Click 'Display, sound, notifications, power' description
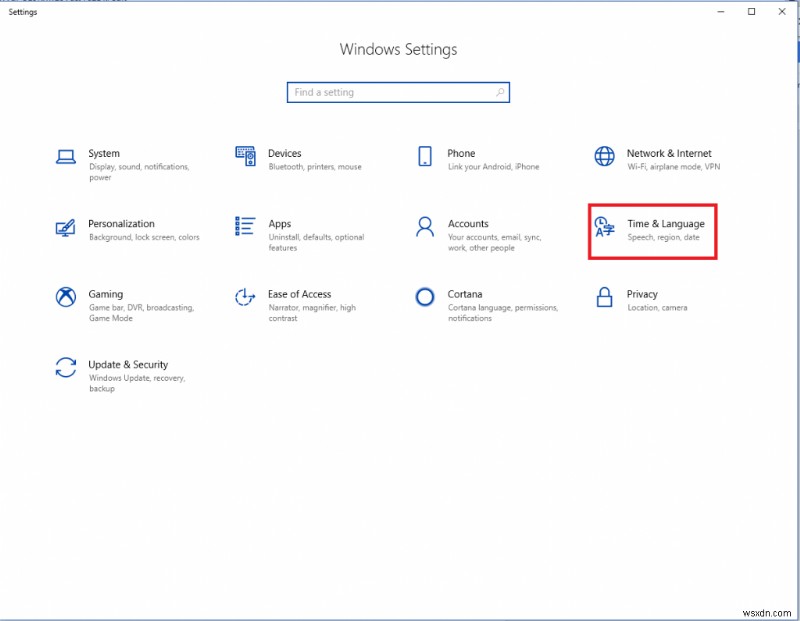This screenshot has width=800, height=621. [x=139, y=172]
